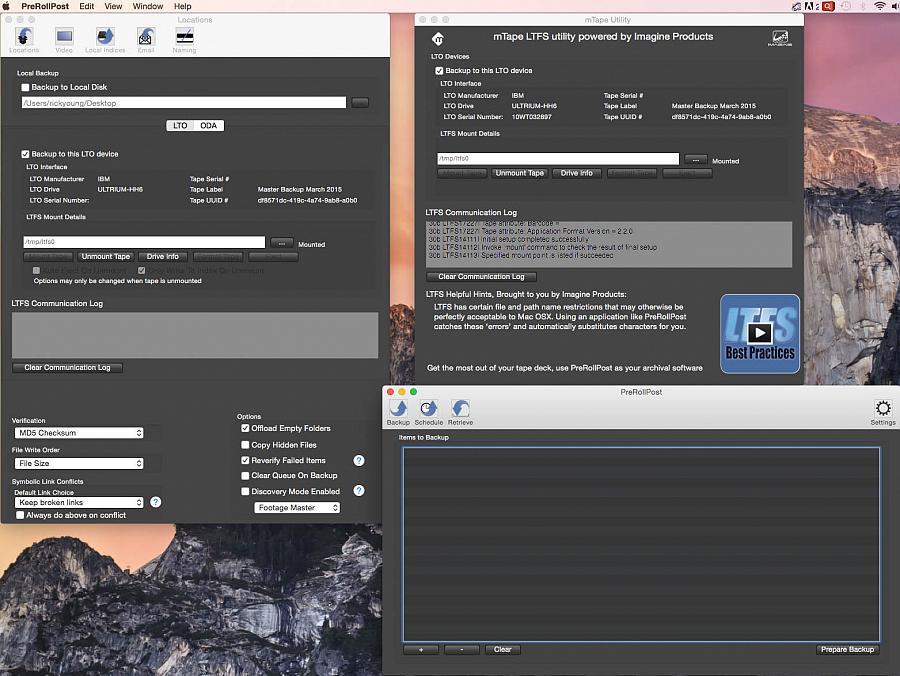The image size is (900, 676).
Task: Enable Clear Queue On Backup option
Action: click(245, 476)
